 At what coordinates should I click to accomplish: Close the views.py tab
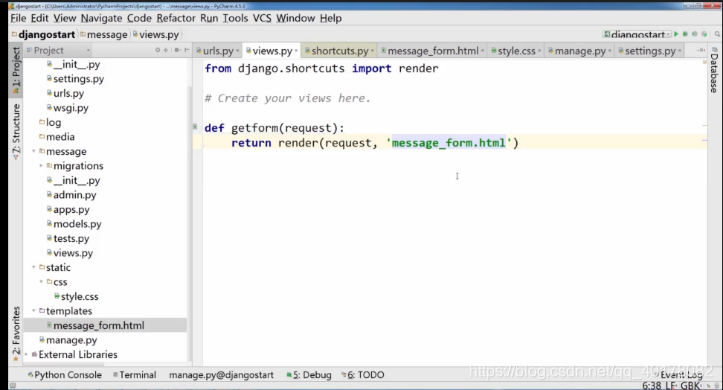(296, 51)
